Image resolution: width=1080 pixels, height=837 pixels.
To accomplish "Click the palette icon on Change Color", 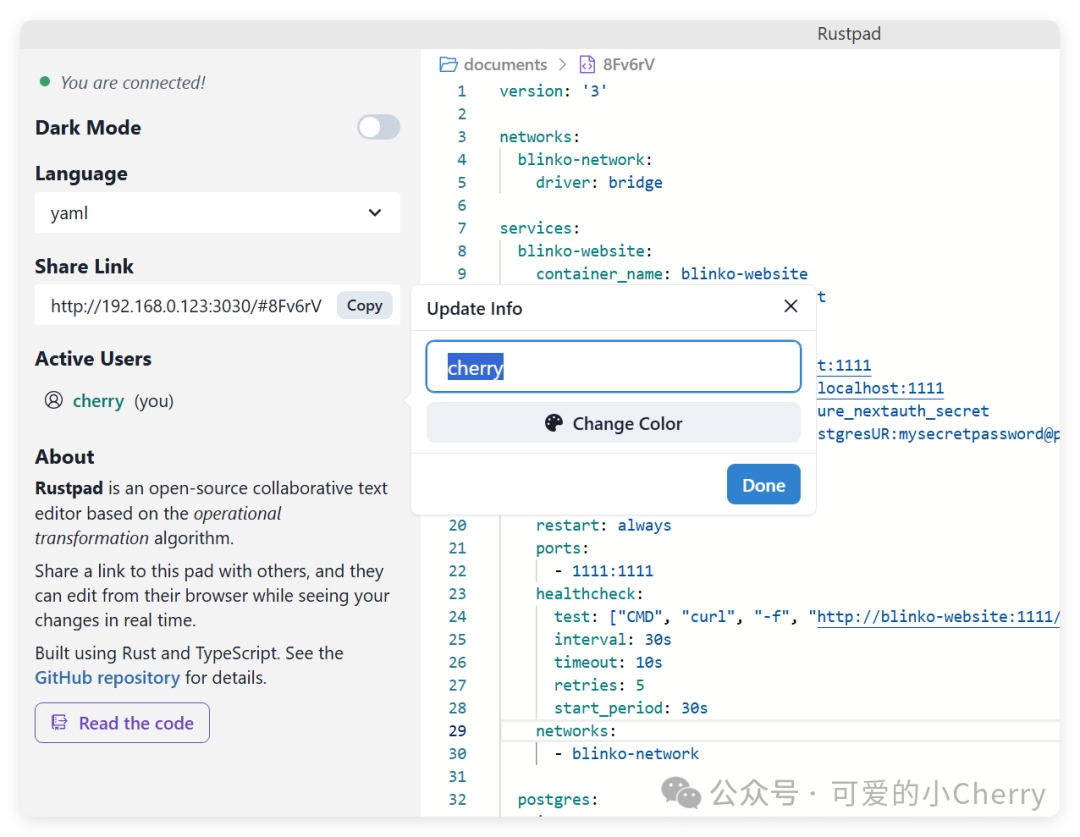I will (x=554, y=423).
